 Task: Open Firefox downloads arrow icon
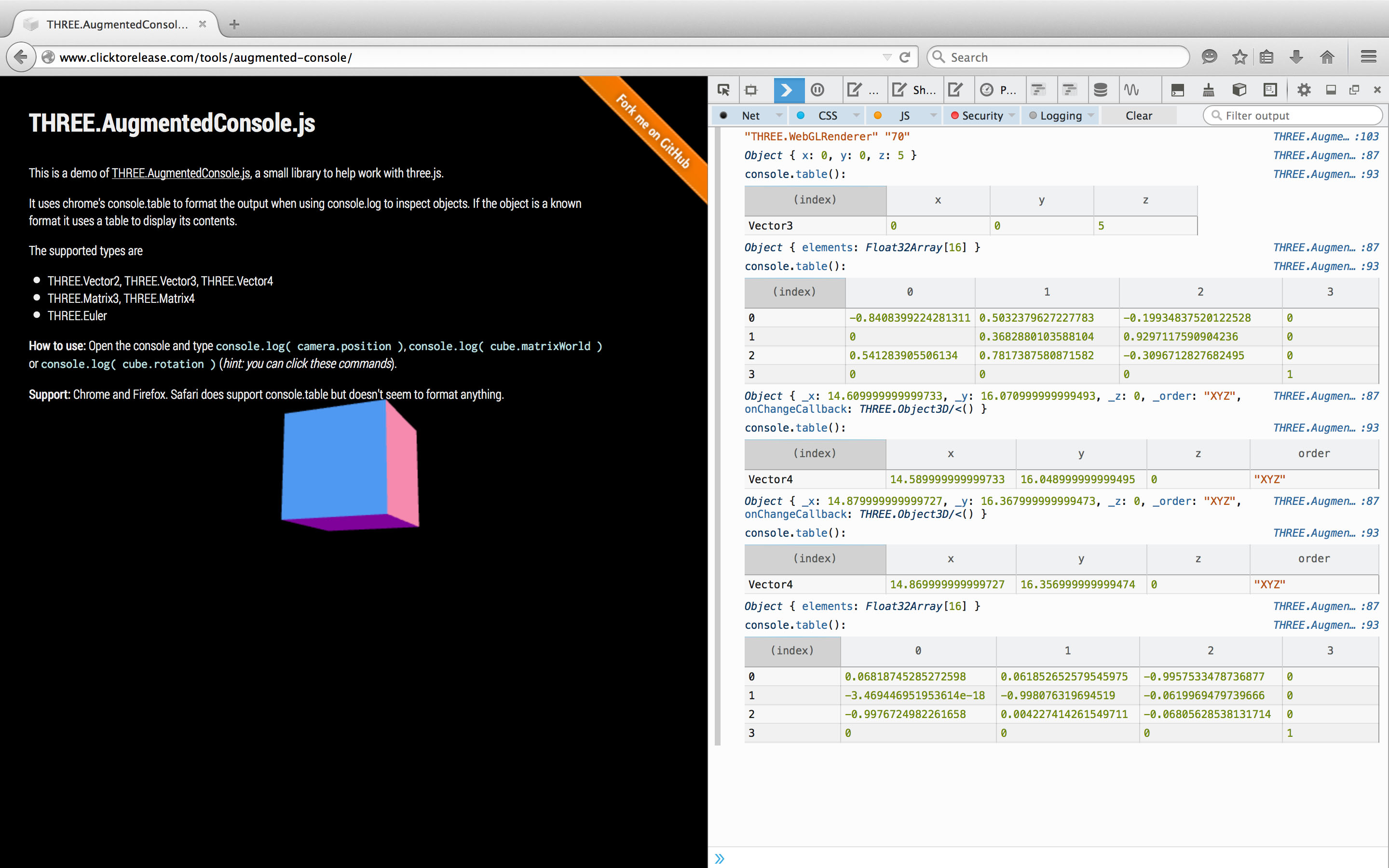tap(1295, 57)
